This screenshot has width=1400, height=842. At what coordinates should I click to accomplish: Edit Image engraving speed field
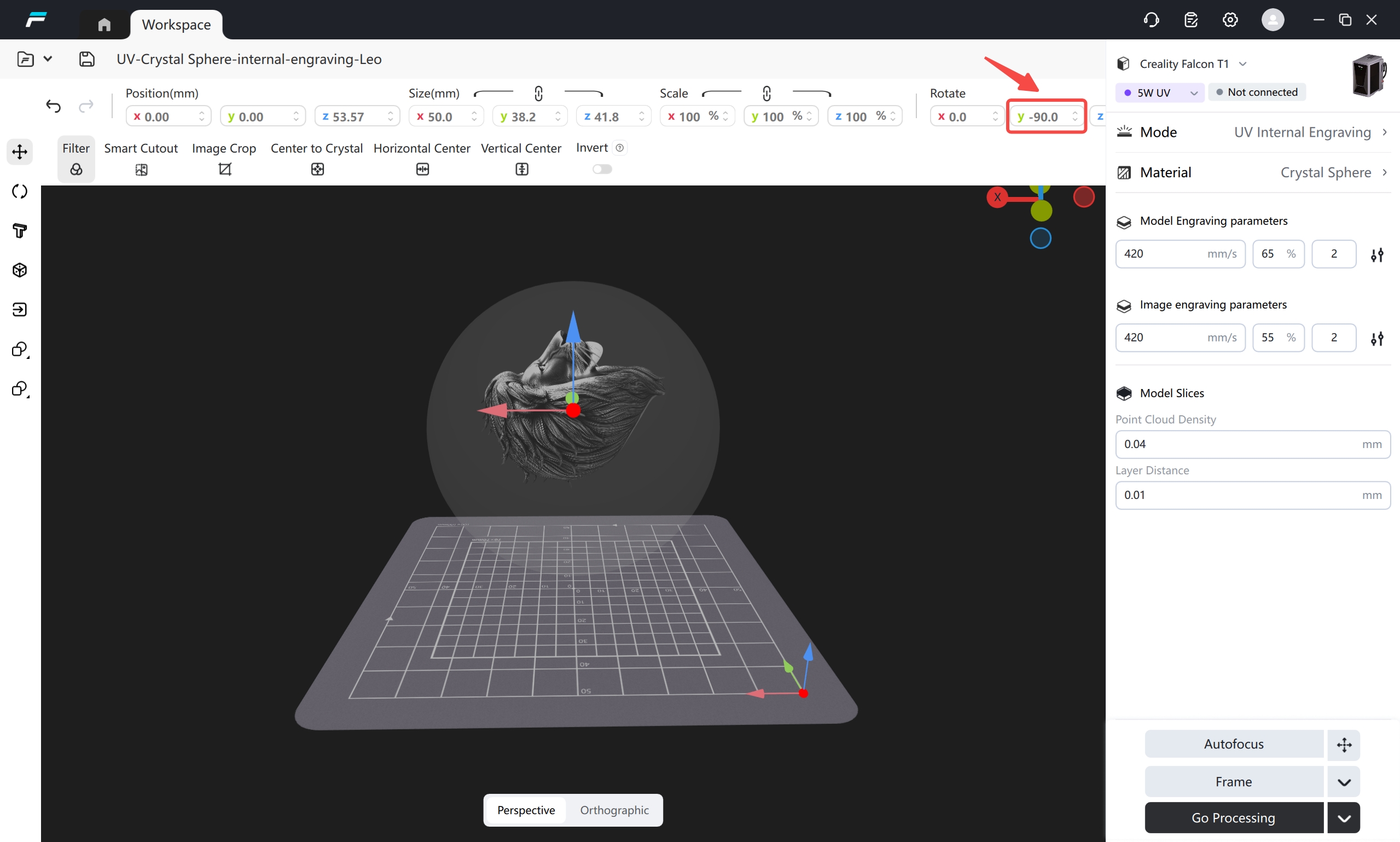pyautogui.click(x=1180, y=338)
